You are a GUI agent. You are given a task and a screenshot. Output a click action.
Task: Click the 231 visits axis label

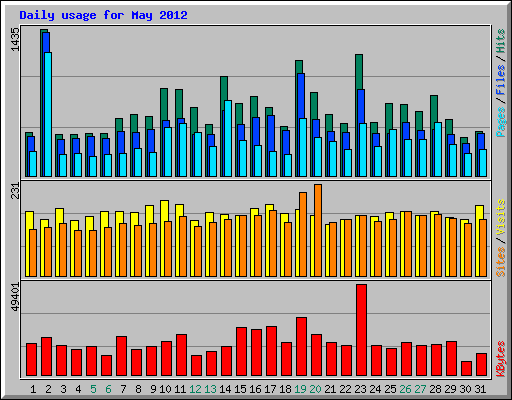tap(15, 191)
